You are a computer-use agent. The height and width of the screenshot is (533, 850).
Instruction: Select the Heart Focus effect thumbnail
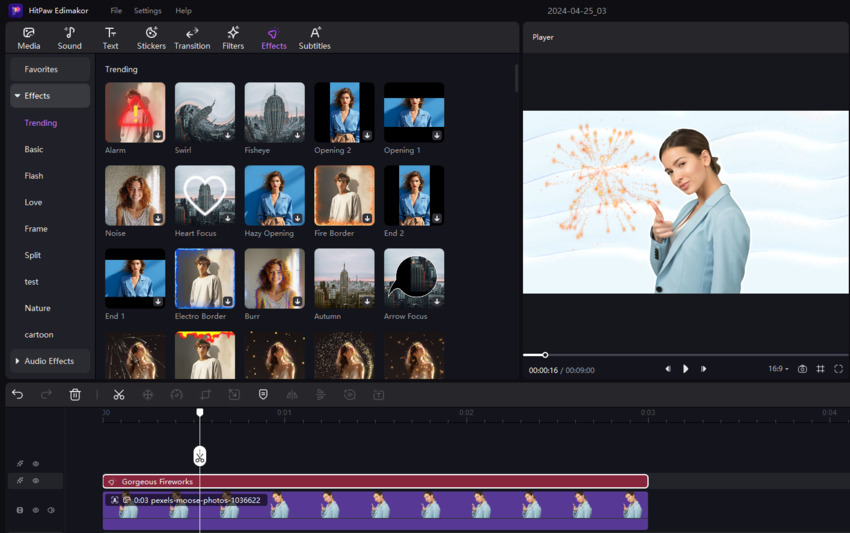[205, 196]
